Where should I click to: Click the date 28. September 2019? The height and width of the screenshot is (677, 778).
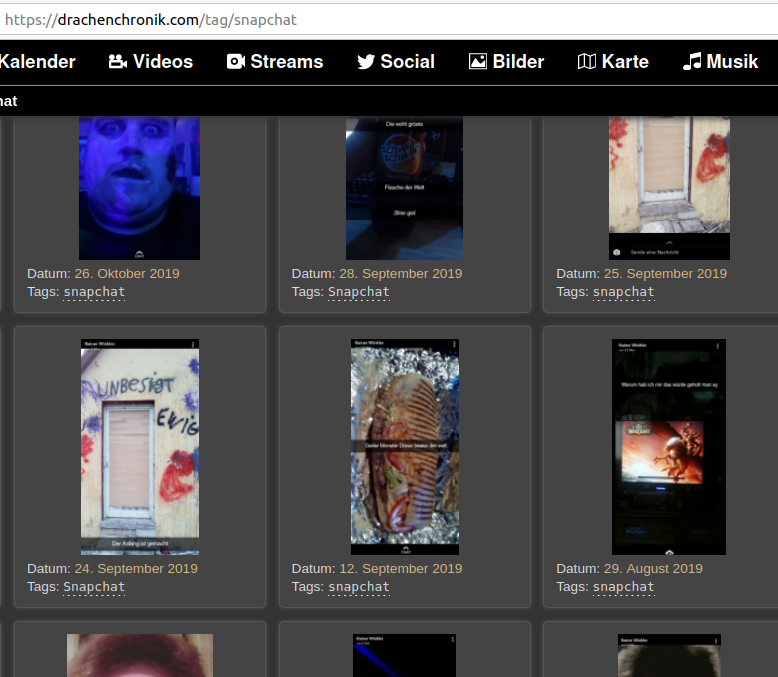(400, 273)
